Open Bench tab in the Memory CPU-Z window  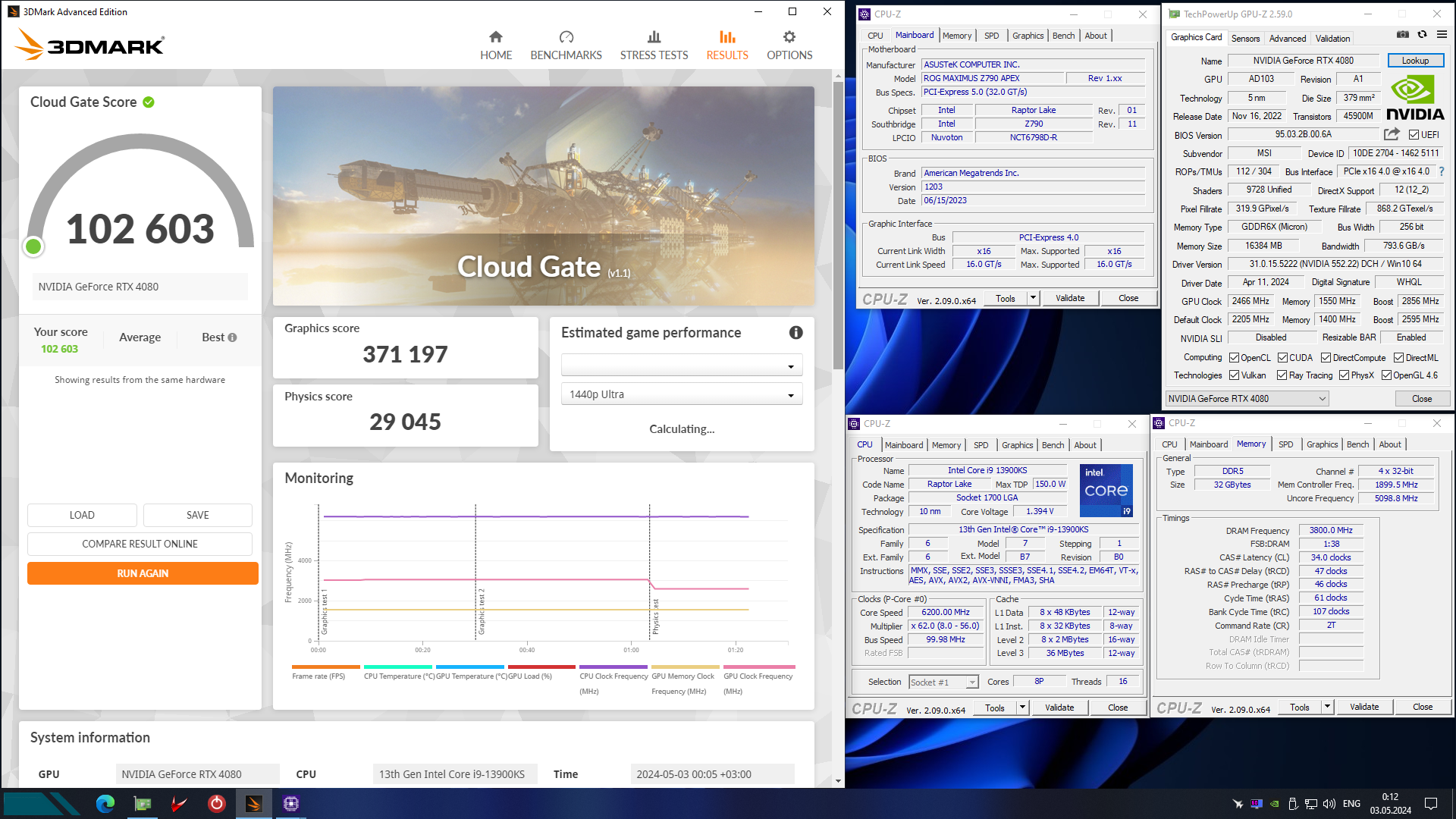click(1357, 444)
